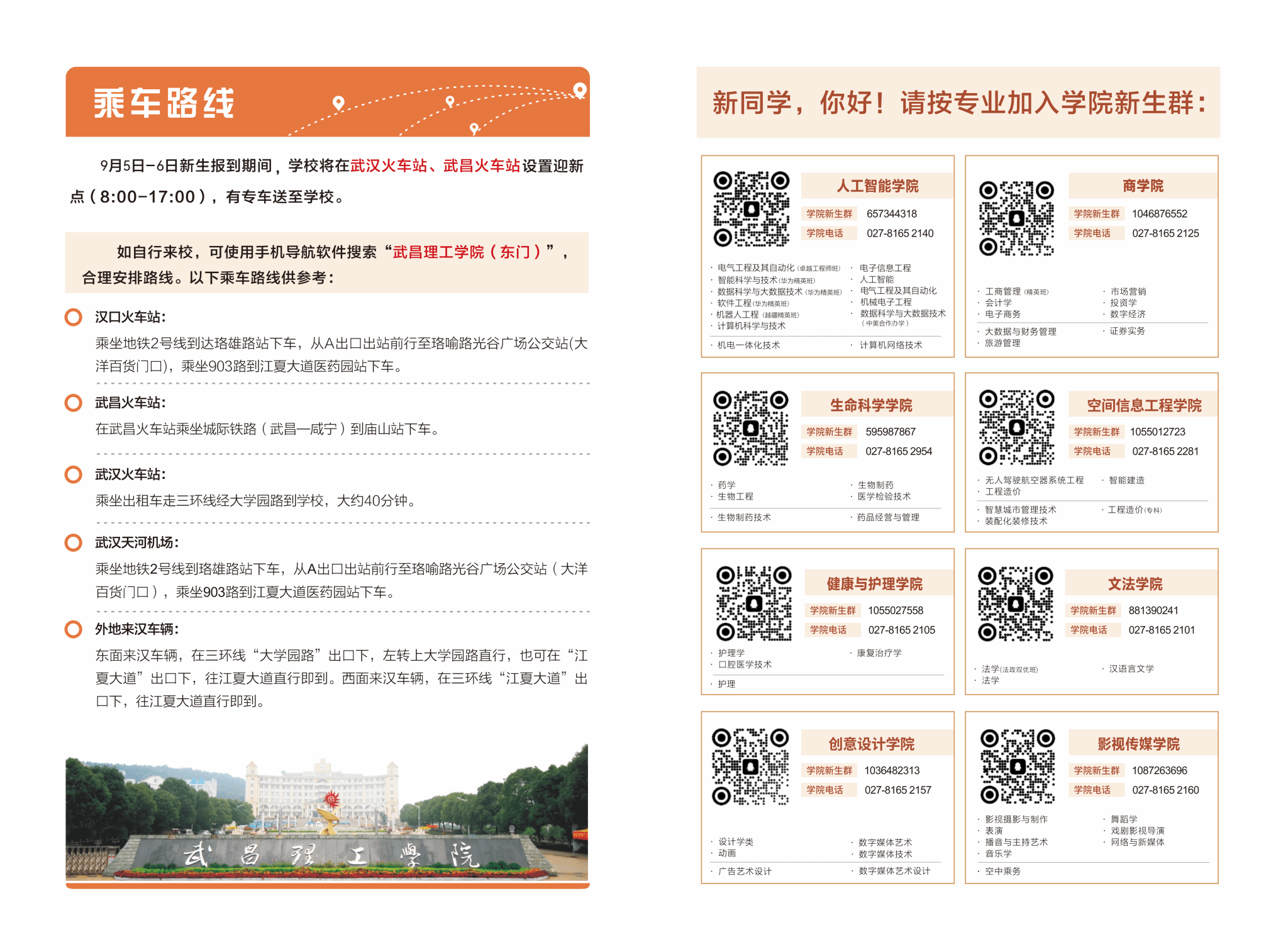Click the 健康与护理学院 QR code
Screen dimensions: 1288x947
pyautogui.click(x=753, y=603)
